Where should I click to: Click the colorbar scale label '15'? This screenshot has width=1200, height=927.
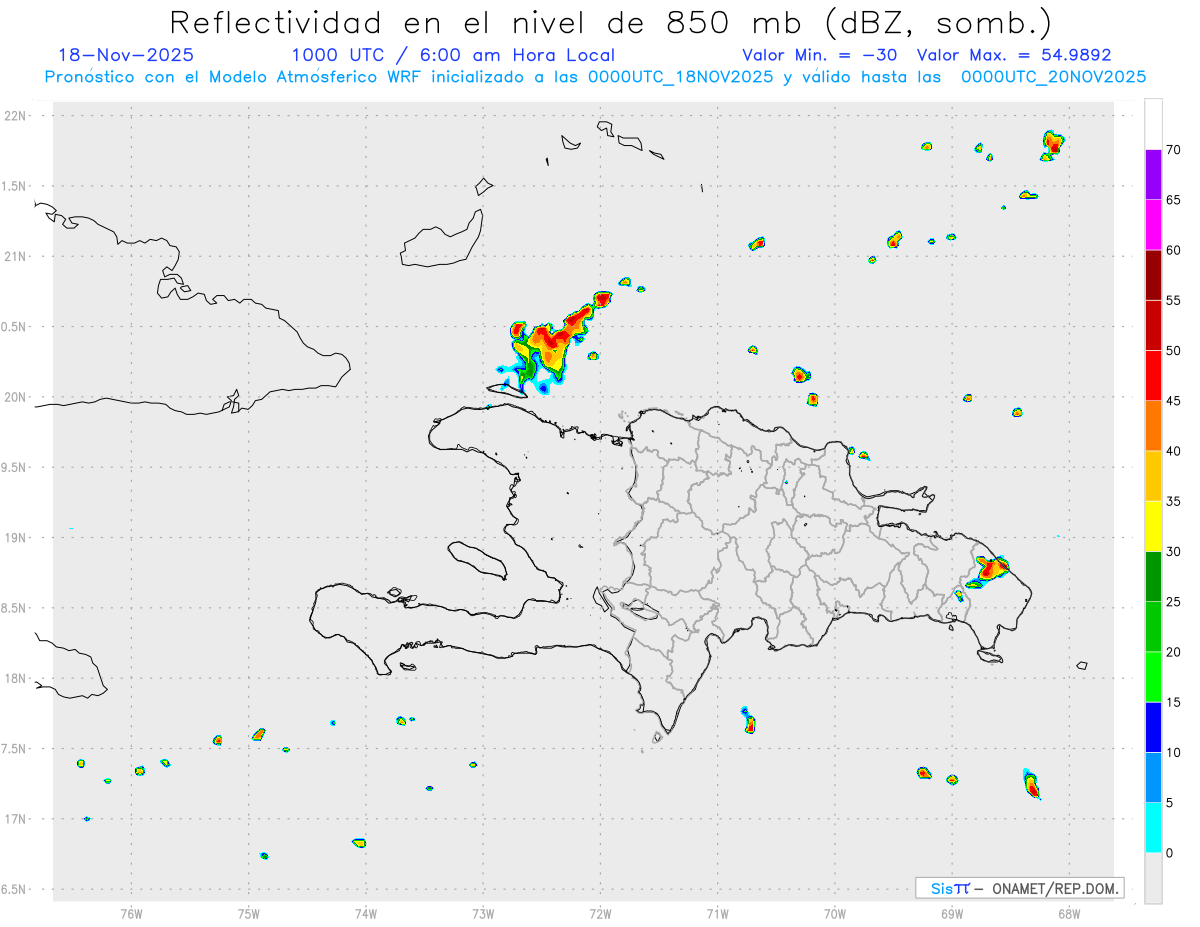[1174, 702]
